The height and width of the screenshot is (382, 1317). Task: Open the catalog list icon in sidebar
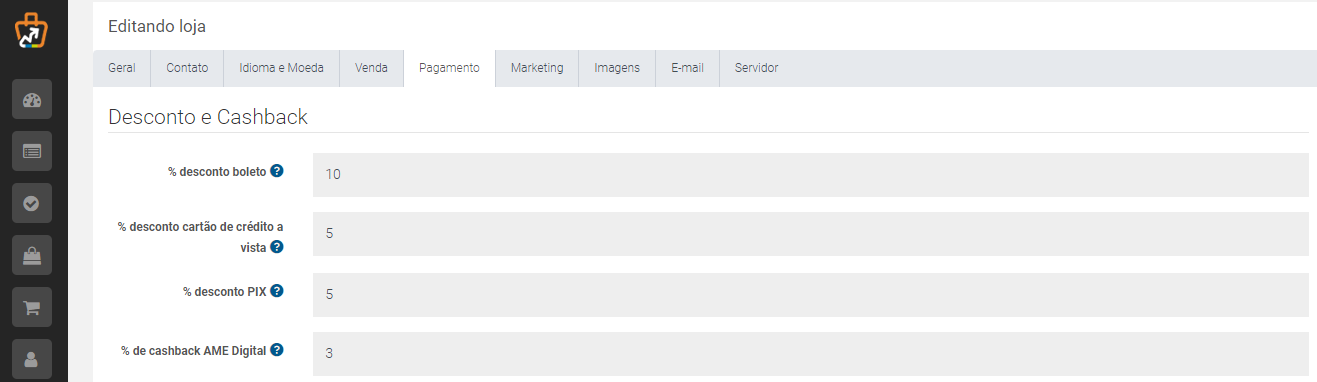pyautogui.click(x=32, y=151)
